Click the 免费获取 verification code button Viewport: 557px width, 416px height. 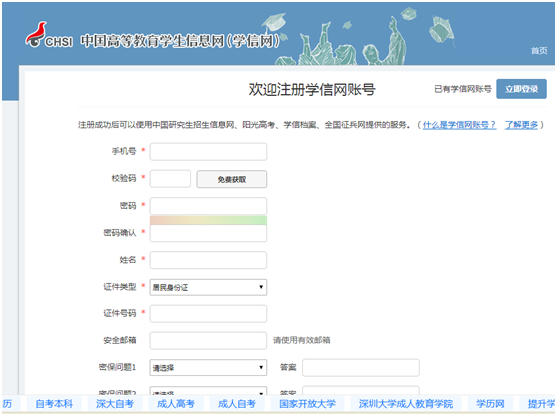[x=232, y=179]
